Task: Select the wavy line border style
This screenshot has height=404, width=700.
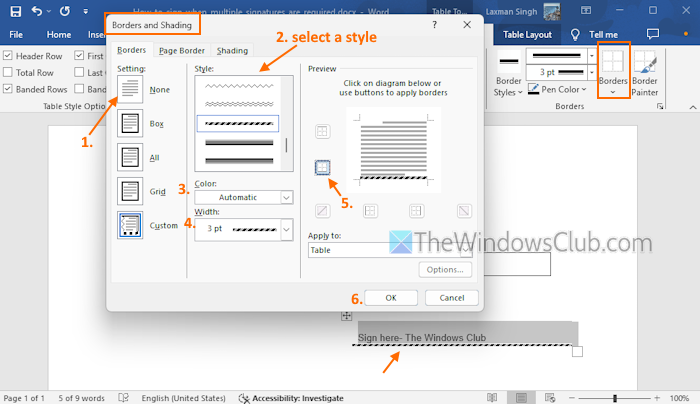Action: tap(239, 86)
